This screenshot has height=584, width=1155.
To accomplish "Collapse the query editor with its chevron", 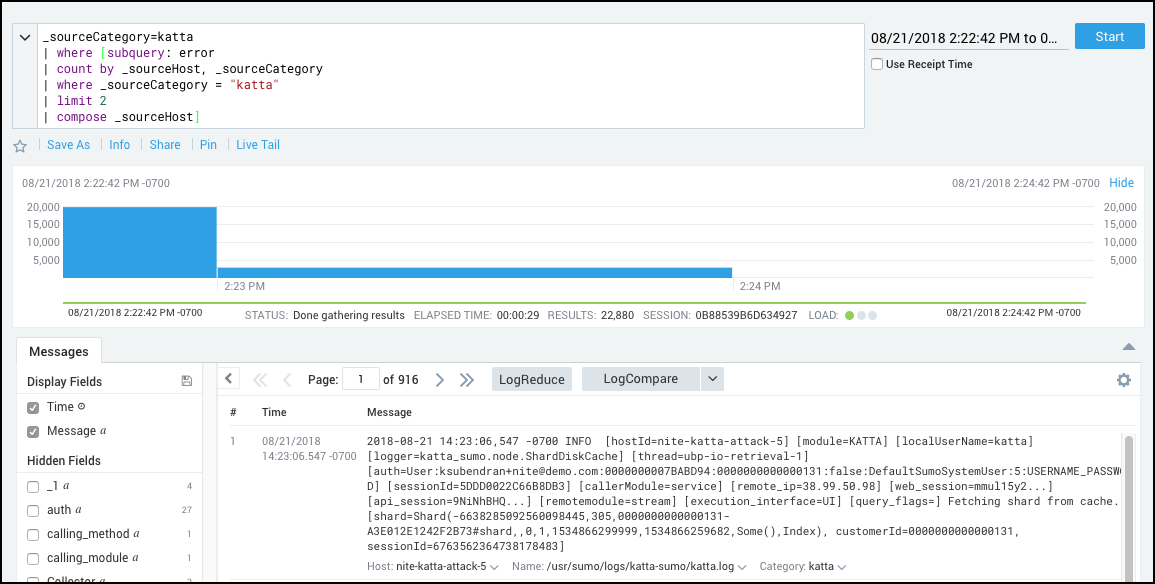I will tap(23, 36).
